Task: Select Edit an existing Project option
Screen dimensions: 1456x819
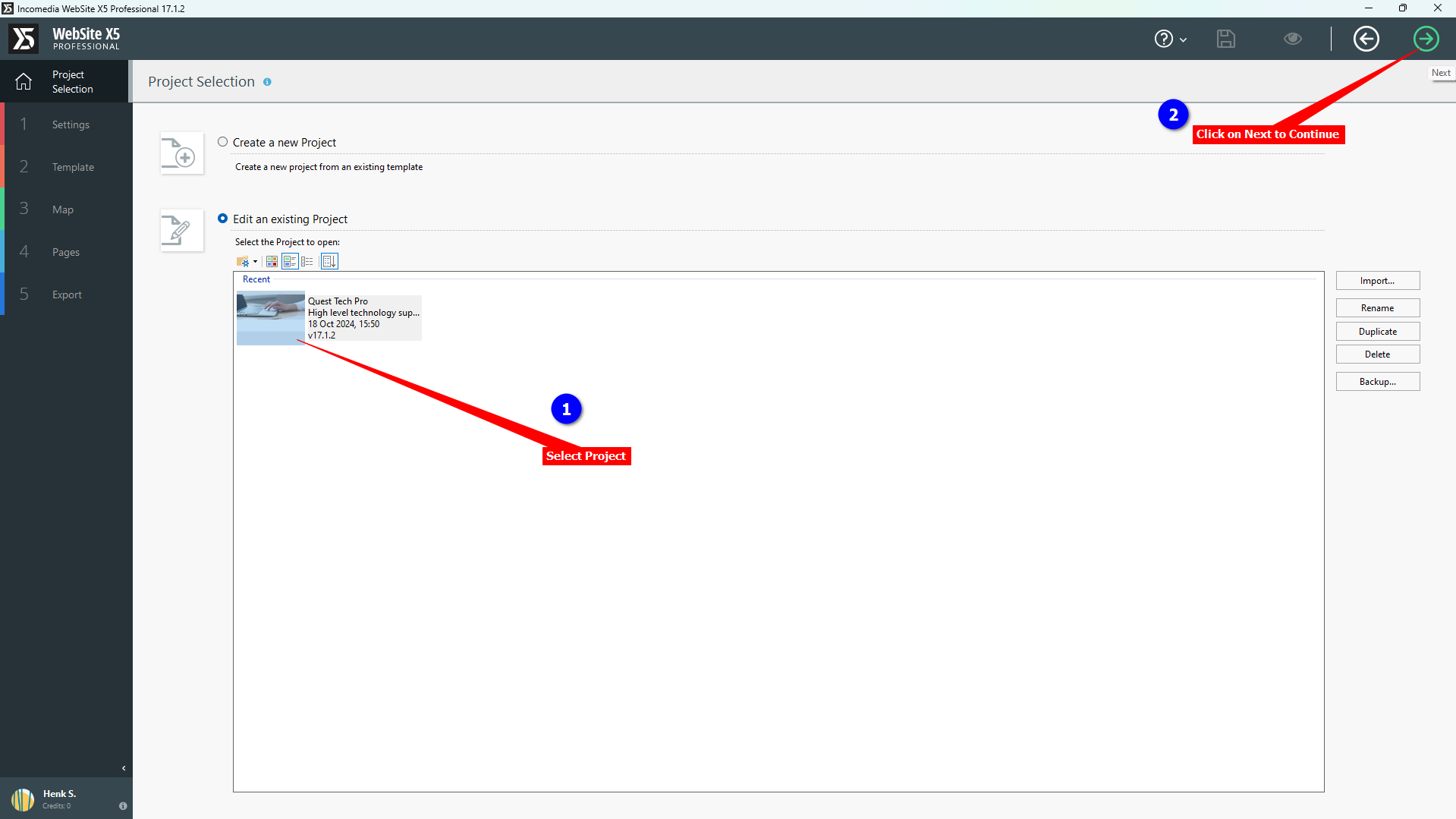Action: 222,219
